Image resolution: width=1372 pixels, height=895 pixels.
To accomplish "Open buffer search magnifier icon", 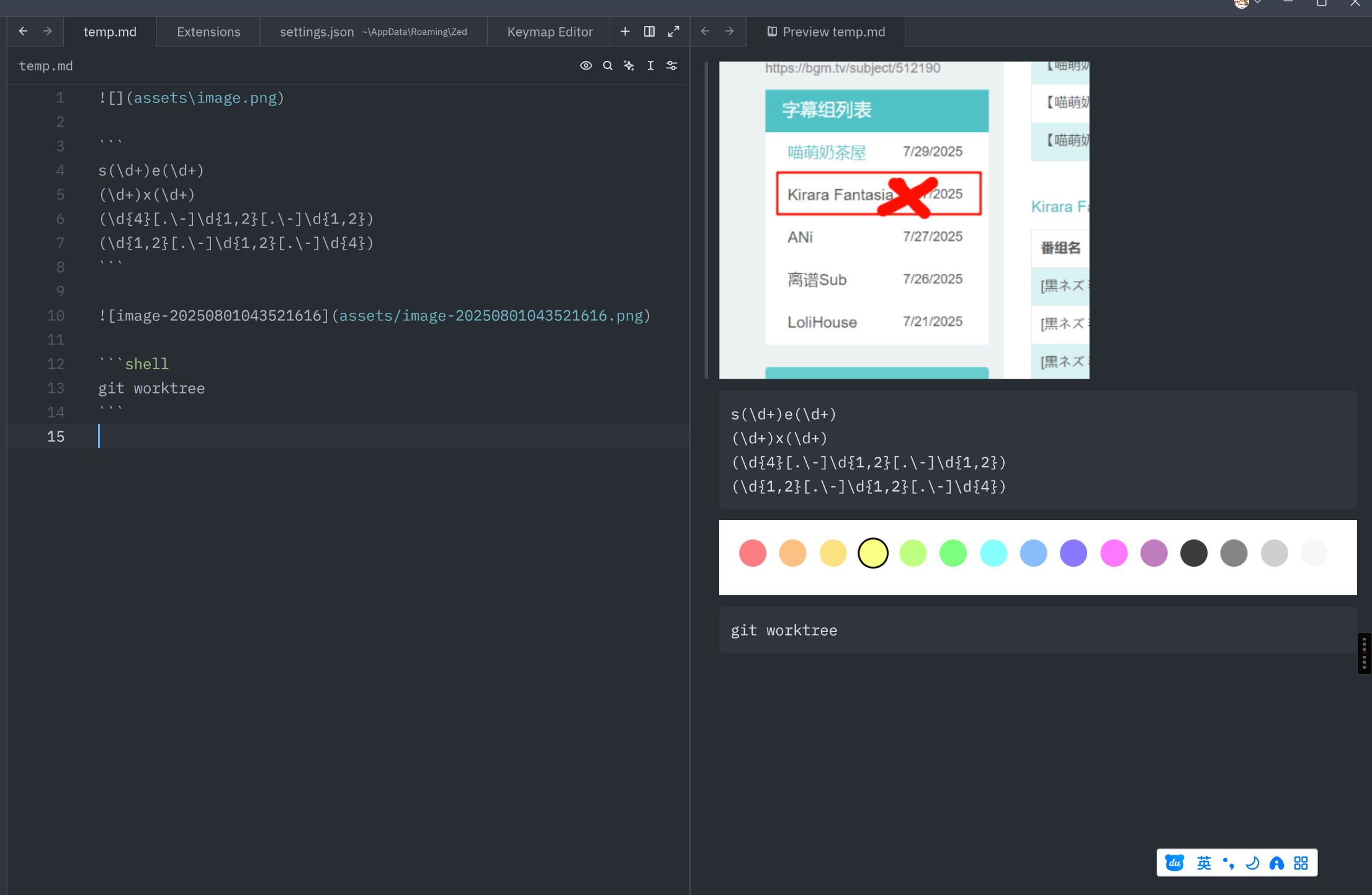I will pyautogui.click(x=608, y=66).
